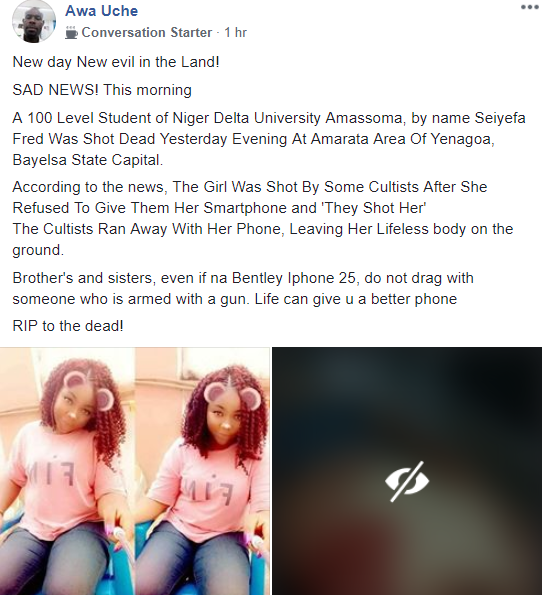This screenshot has height=595, width=542.
Task: Open the three-dot post options menu
Action: 530,7
